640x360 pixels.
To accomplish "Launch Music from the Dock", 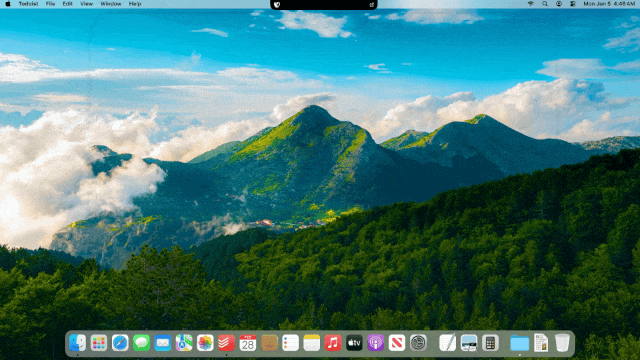I will (x=333, y=343).
